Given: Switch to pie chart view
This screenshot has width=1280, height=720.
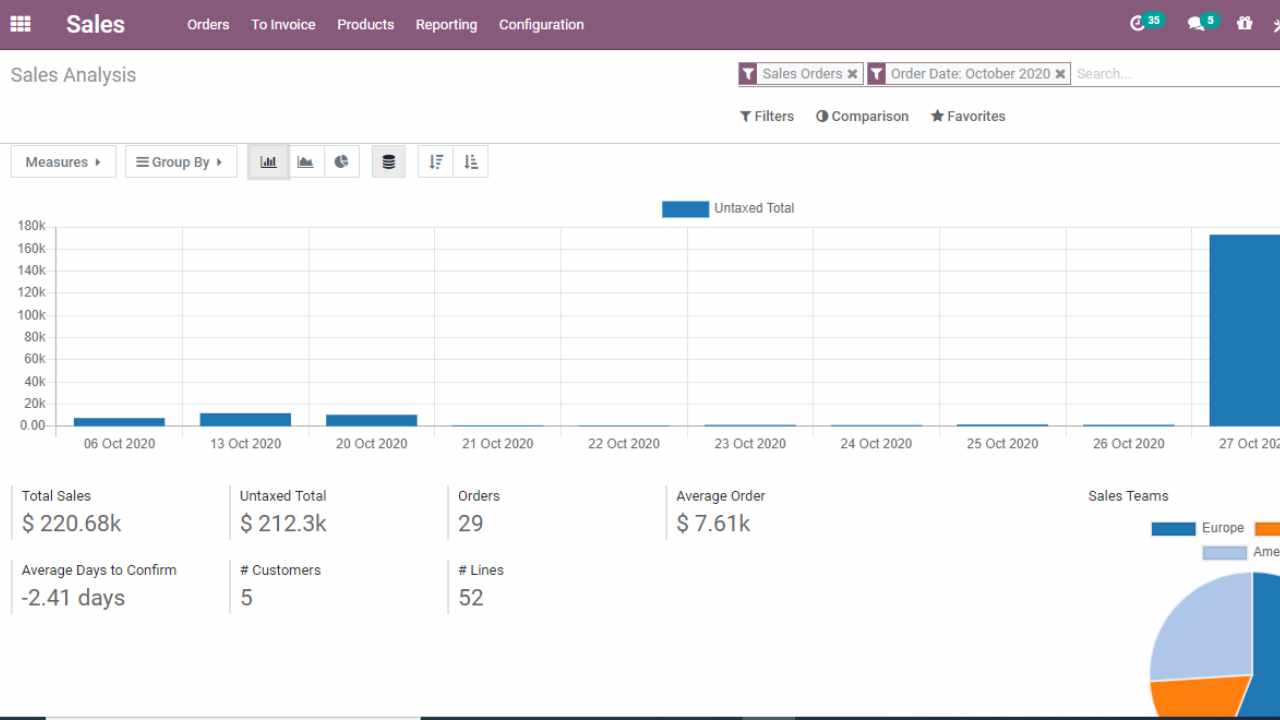Looking at the screenshot, I should coord(342,162).
